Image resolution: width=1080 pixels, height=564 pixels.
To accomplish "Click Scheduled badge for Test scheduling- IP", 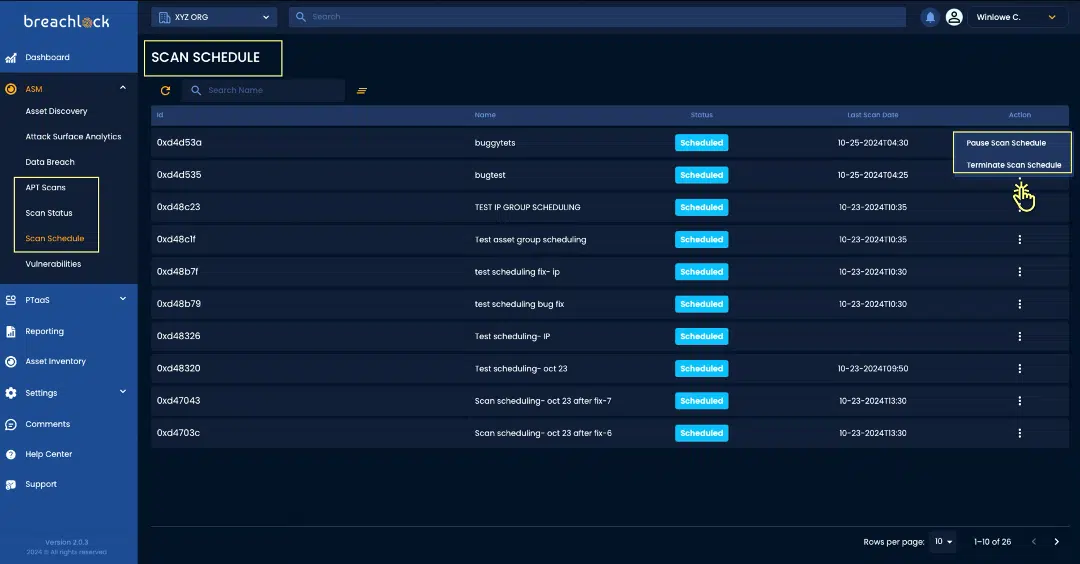I will [x=701, y=336].
